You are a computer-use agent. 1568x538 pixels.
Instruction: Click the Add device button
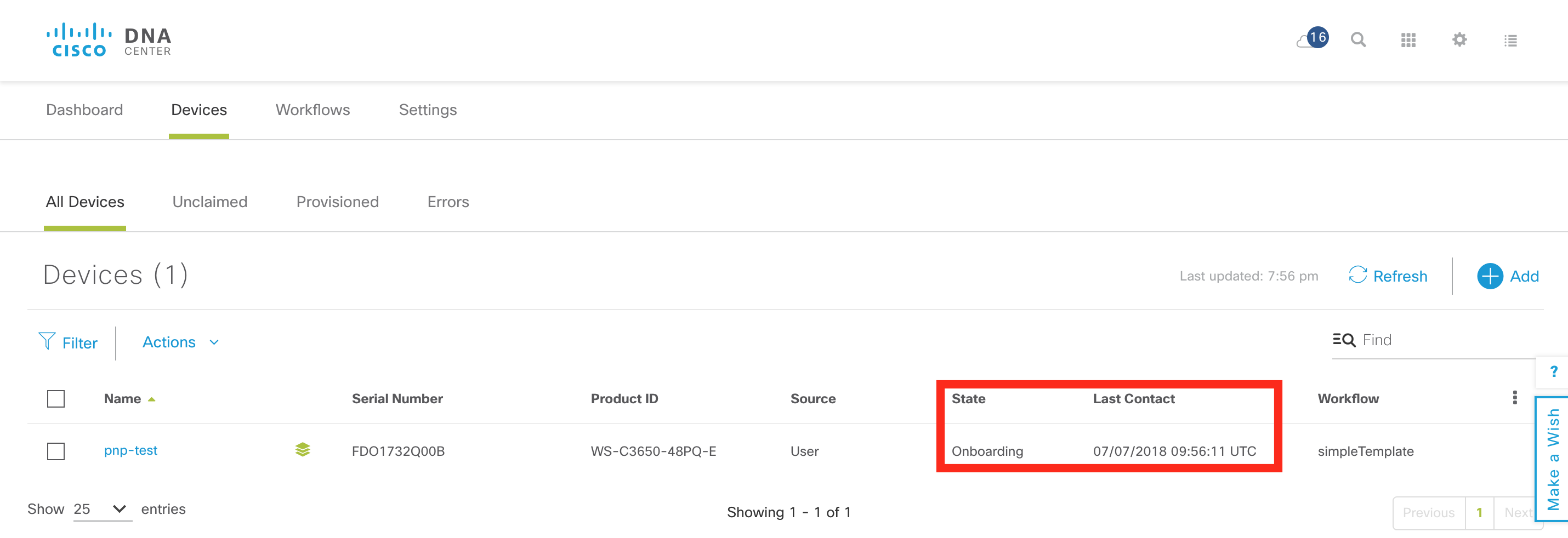(x=1508, y=276)
